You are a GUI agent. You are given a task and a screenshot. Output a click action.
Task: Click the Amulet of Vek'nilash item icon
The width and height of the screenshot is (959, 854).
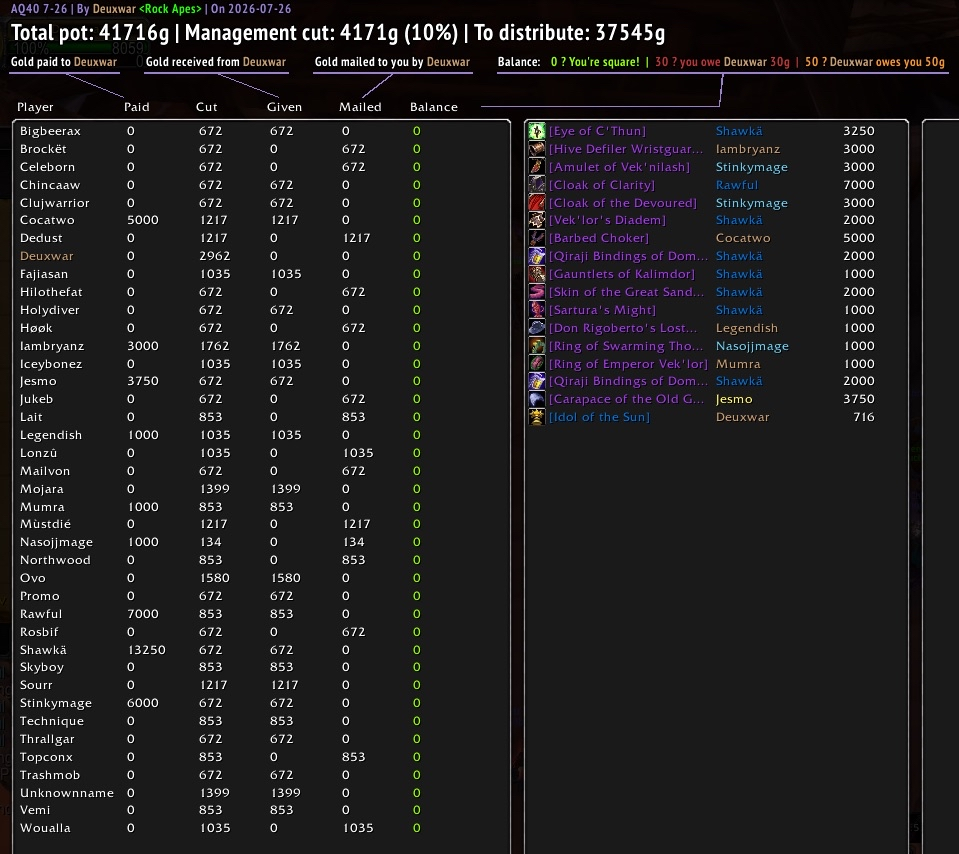[x=536, y=166]
